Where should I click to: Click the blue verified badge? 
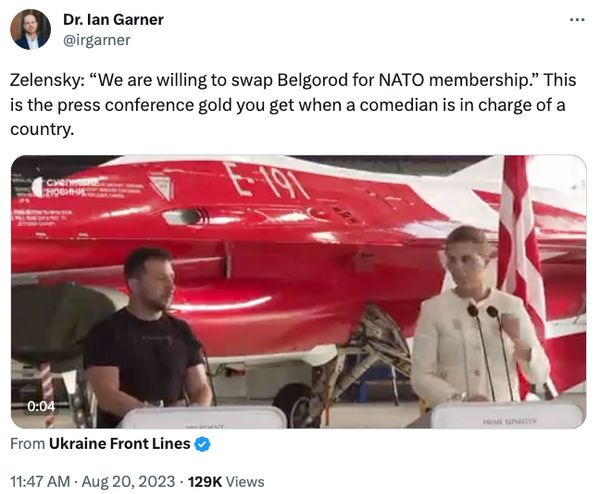click(202, 444)
